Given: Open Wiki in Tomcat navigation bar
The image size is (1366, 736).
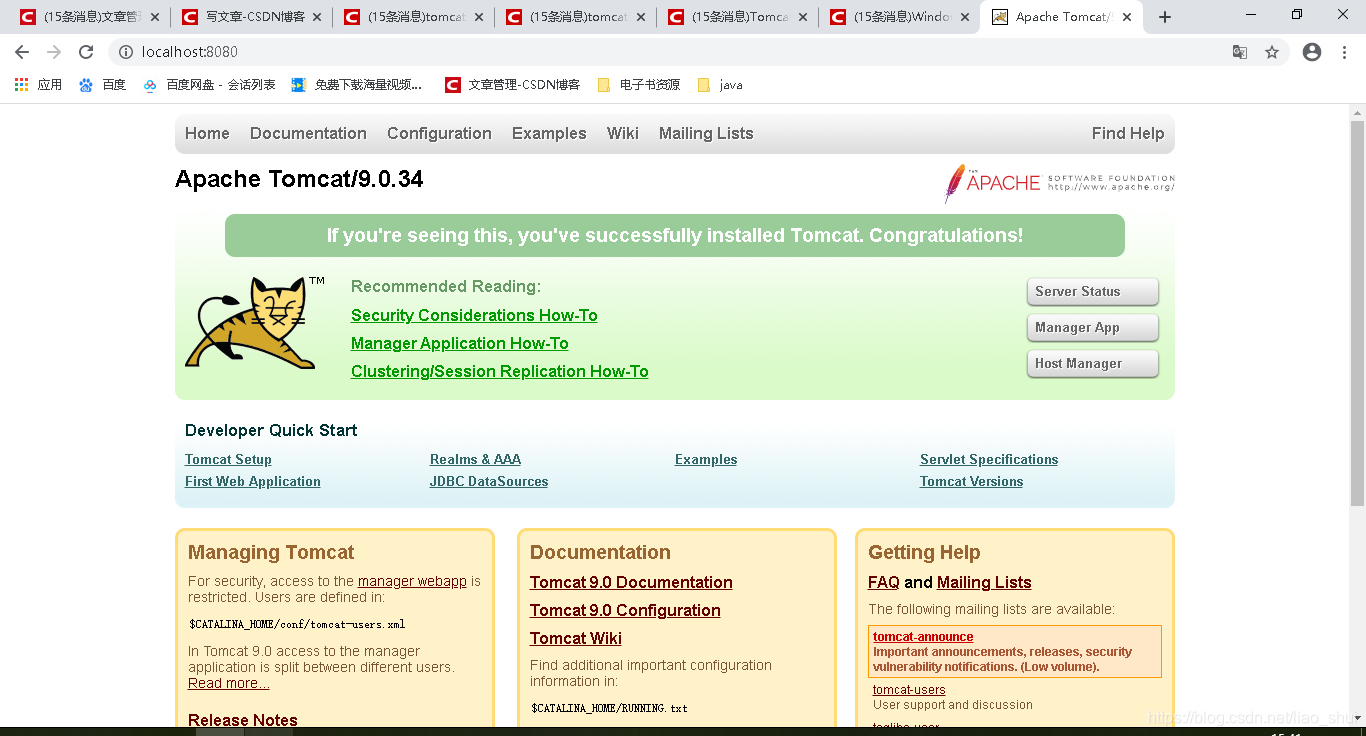Looking at the screenshot, I should click(622, 134).
